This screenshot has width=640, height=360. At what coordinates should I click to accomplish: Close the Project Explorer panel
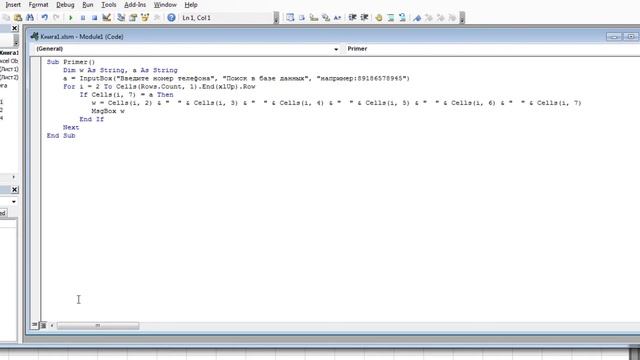click(x=14, y=28)
